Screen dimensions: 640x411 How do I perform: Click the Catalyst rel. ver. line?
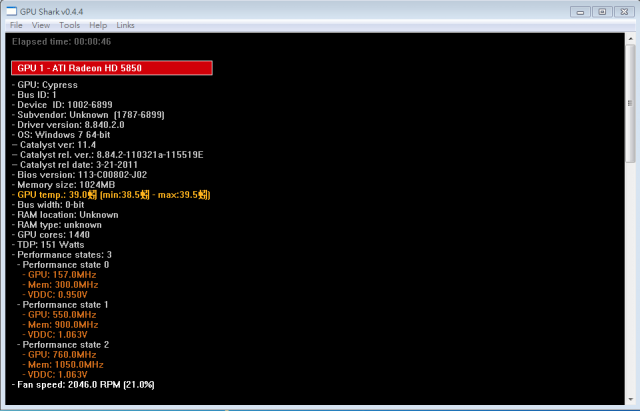108,155
